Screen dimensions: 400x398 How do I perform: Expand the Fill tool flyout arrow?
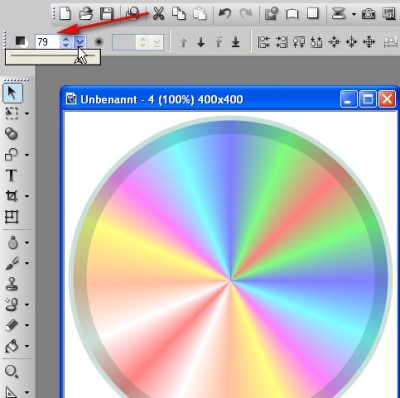click(27, 346)
